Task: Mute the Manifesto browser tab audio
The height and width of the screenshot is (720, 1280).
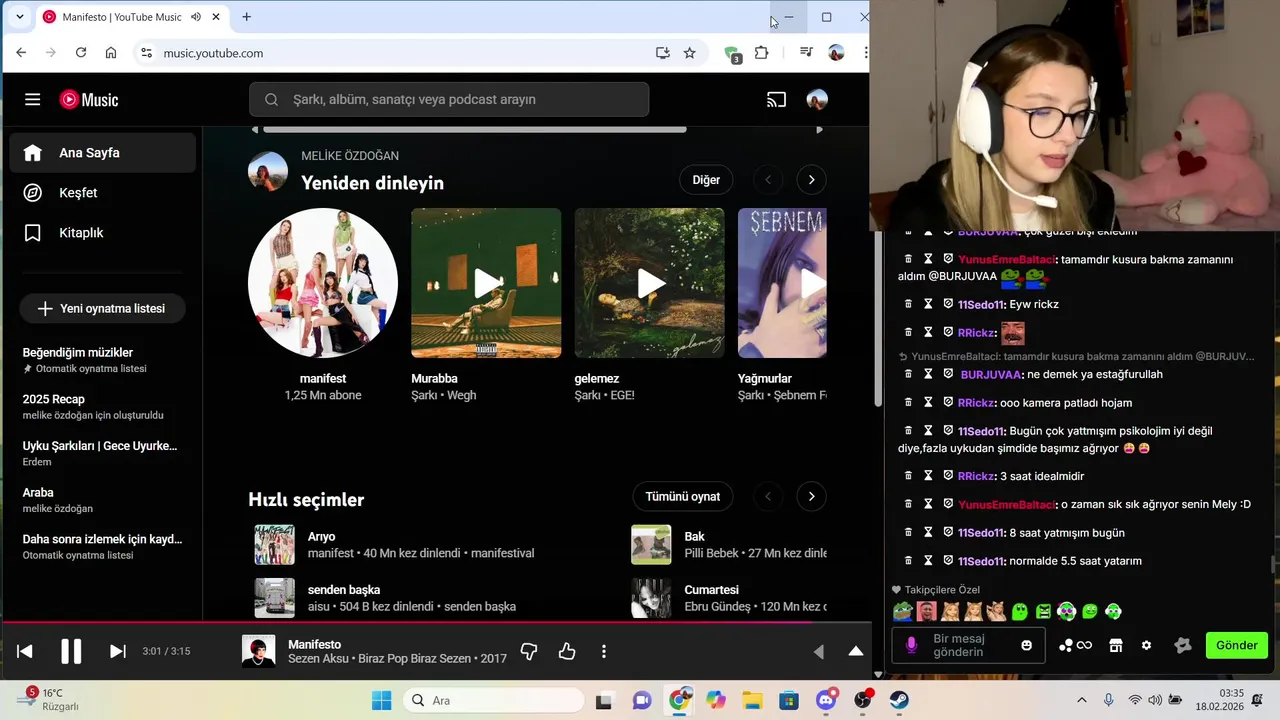Action: [x=196, y=17]
